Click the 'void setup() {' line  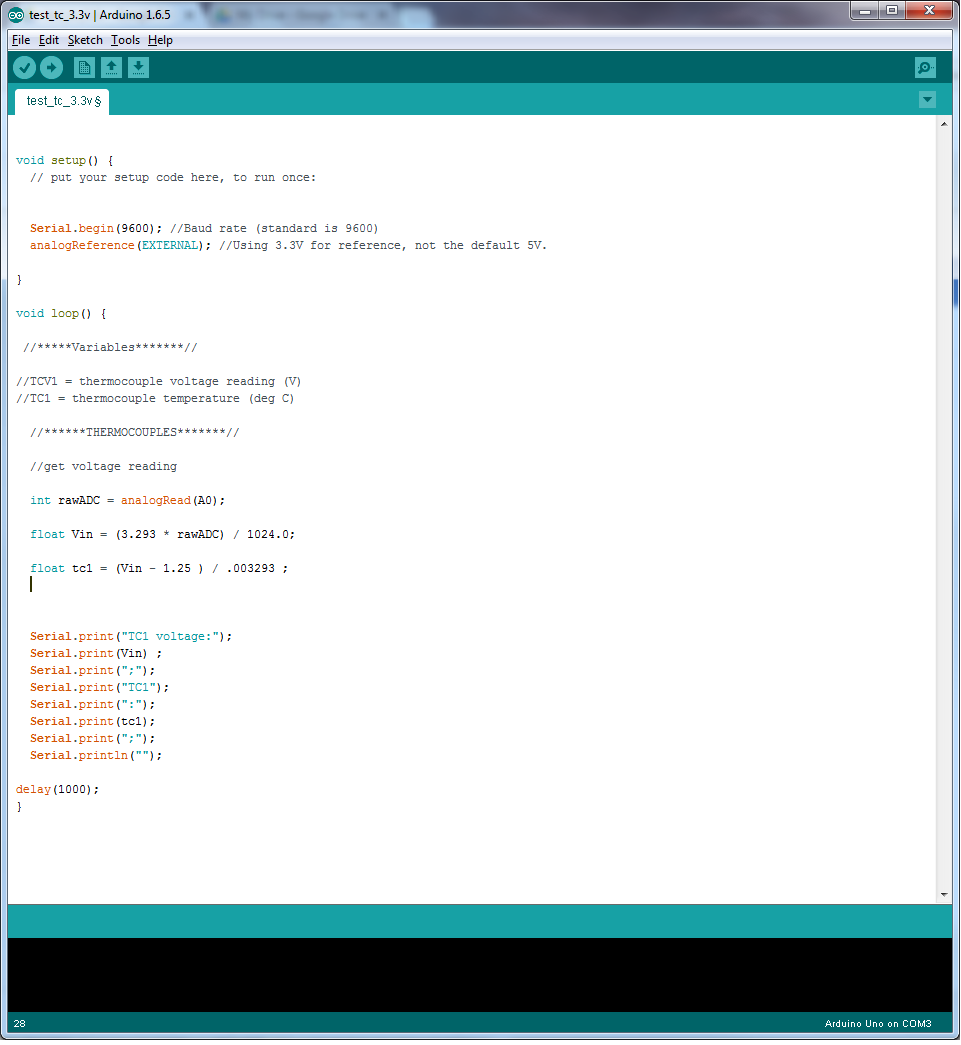pyautogui.click(x=65, y=161)
